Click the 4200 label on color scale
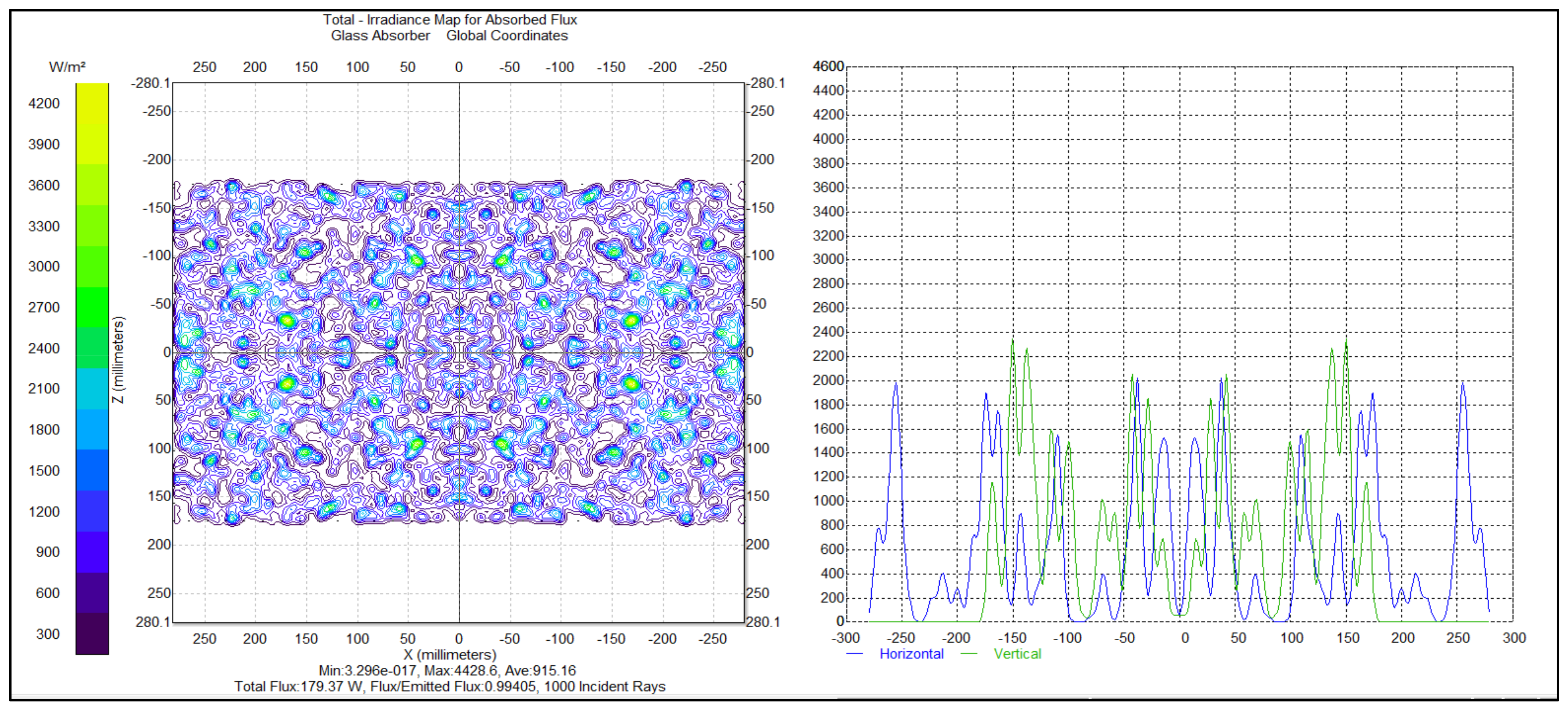1568x711 pixels. [x=44, y=103]
